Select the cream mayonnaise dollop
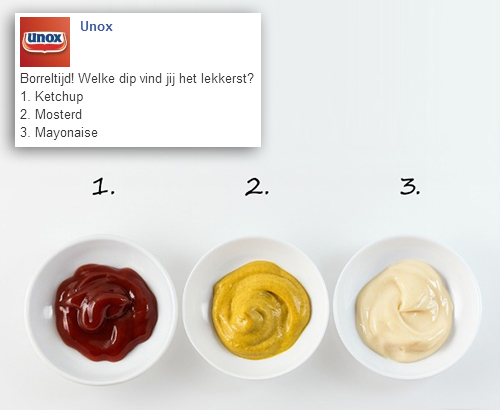Image resolution: width=500 pixels, height=410 pixels. pos(404,311)
